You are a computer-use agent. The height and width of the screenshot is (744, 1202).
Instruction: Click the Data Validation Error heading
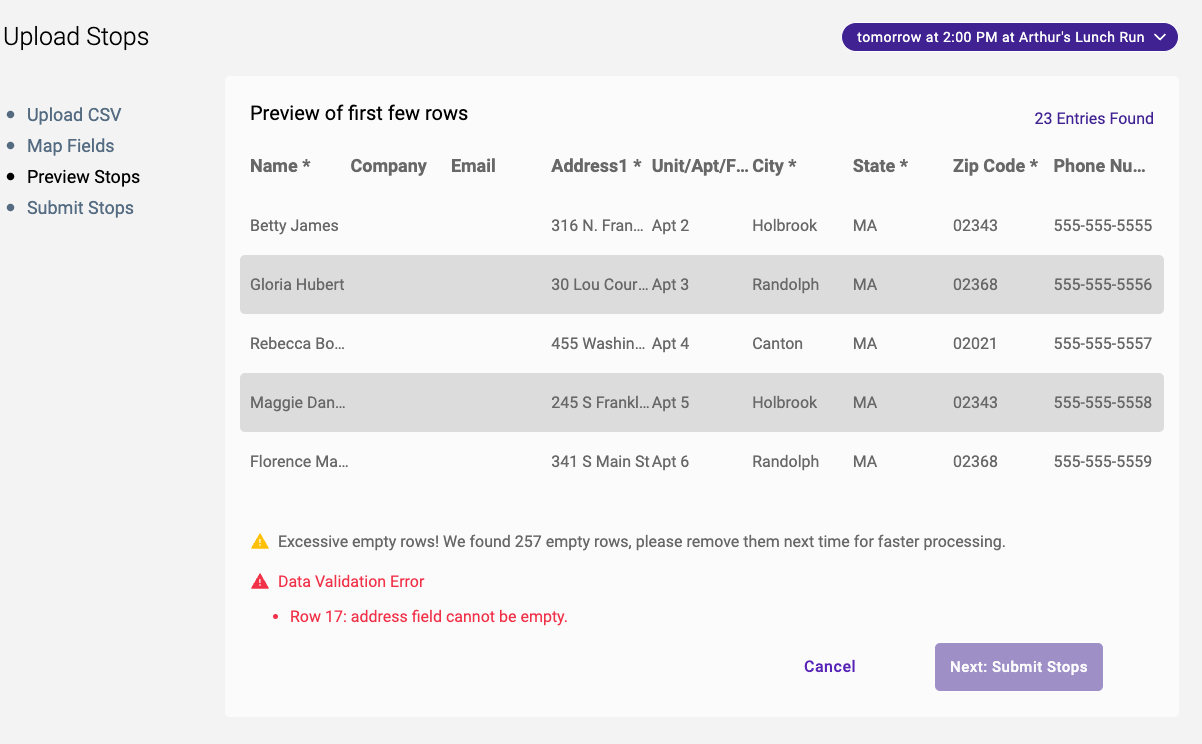coord(351,582)
